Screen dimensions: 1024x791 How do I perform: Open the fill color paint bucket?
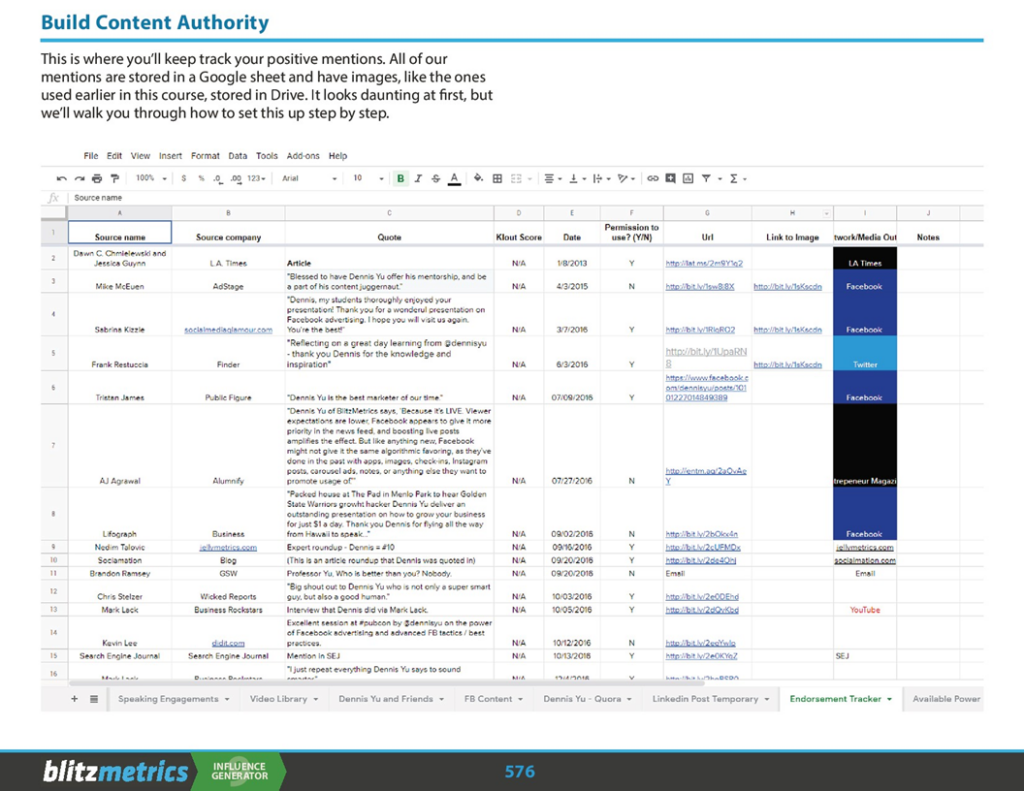click(478, 178)
